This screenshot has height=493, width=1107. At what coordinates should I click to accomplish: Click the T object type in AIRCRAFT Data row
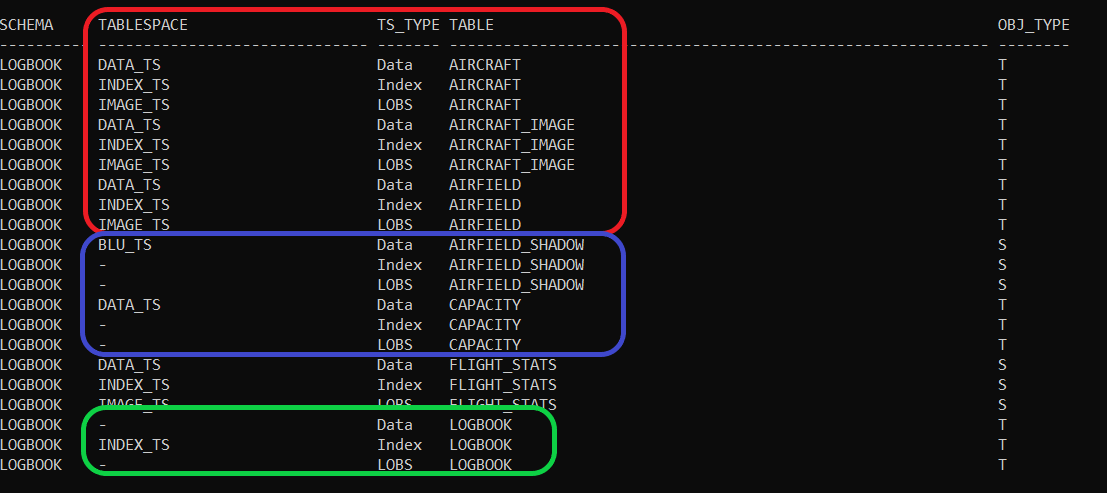point(1002,65)
